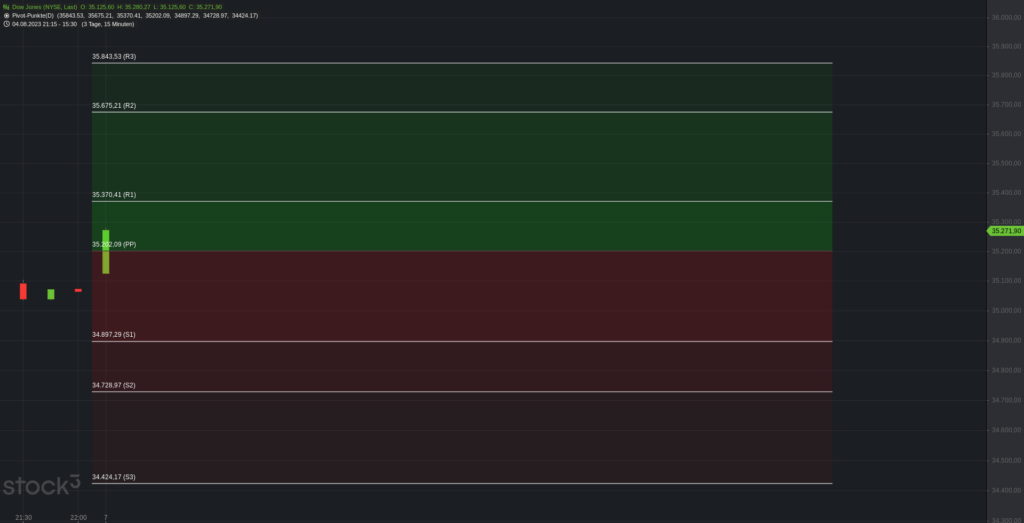This screenshot has width=1024, height=523.
Task: Click the 35.202,09 (PP) pivot point label
Action: (x=114, y=244)
